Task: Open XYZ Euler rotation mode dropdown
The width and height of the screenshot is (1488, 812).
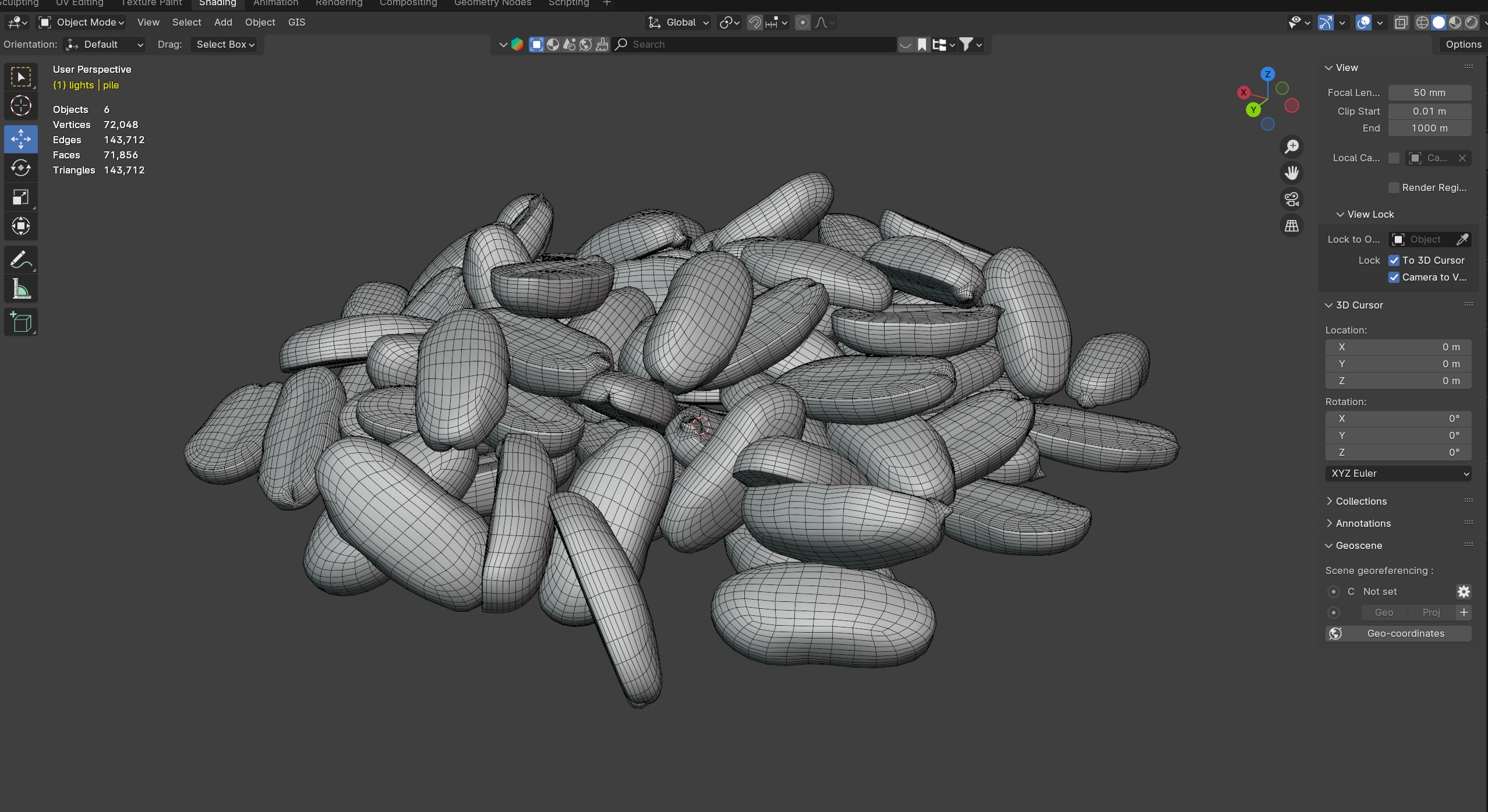Action: 1398,473
